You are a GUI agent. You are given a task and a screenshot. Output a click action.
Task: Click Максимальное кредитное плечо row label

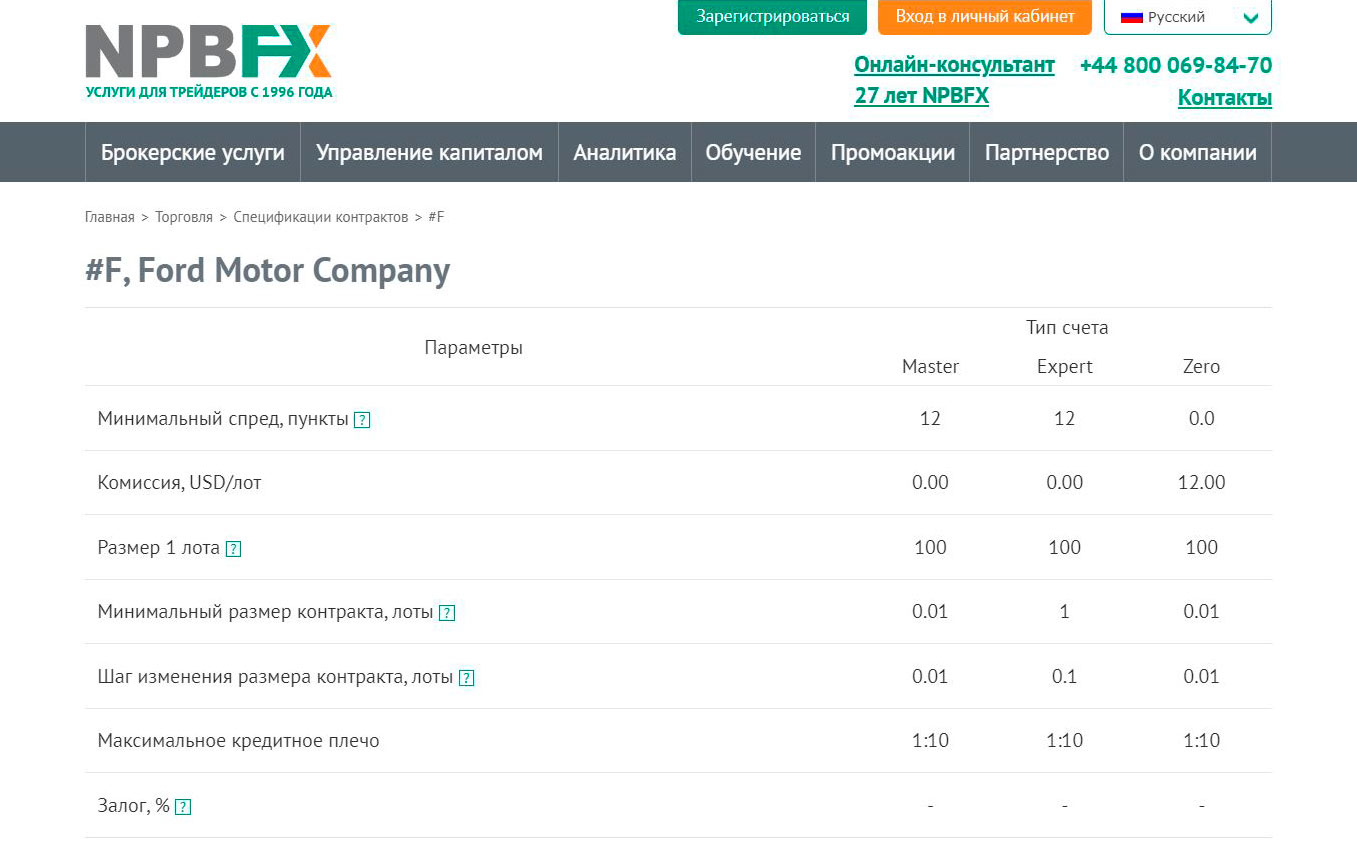click(x=238, y=741)
